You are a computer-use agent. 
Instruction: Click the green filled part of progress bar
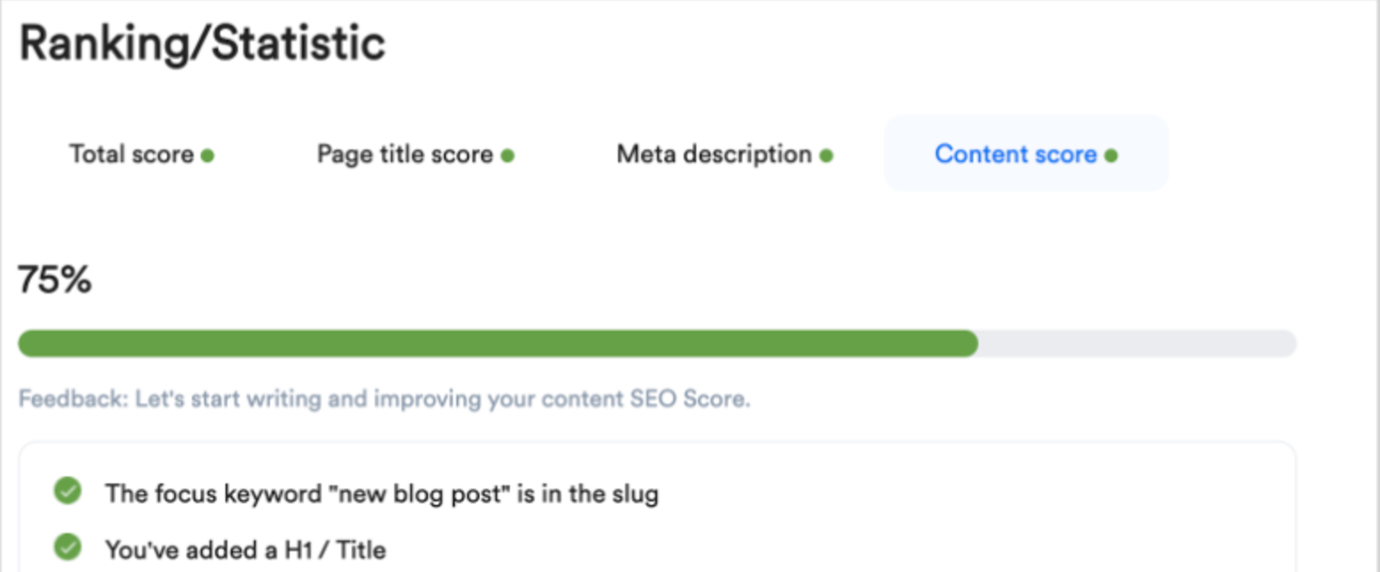(x=498, y=344)
